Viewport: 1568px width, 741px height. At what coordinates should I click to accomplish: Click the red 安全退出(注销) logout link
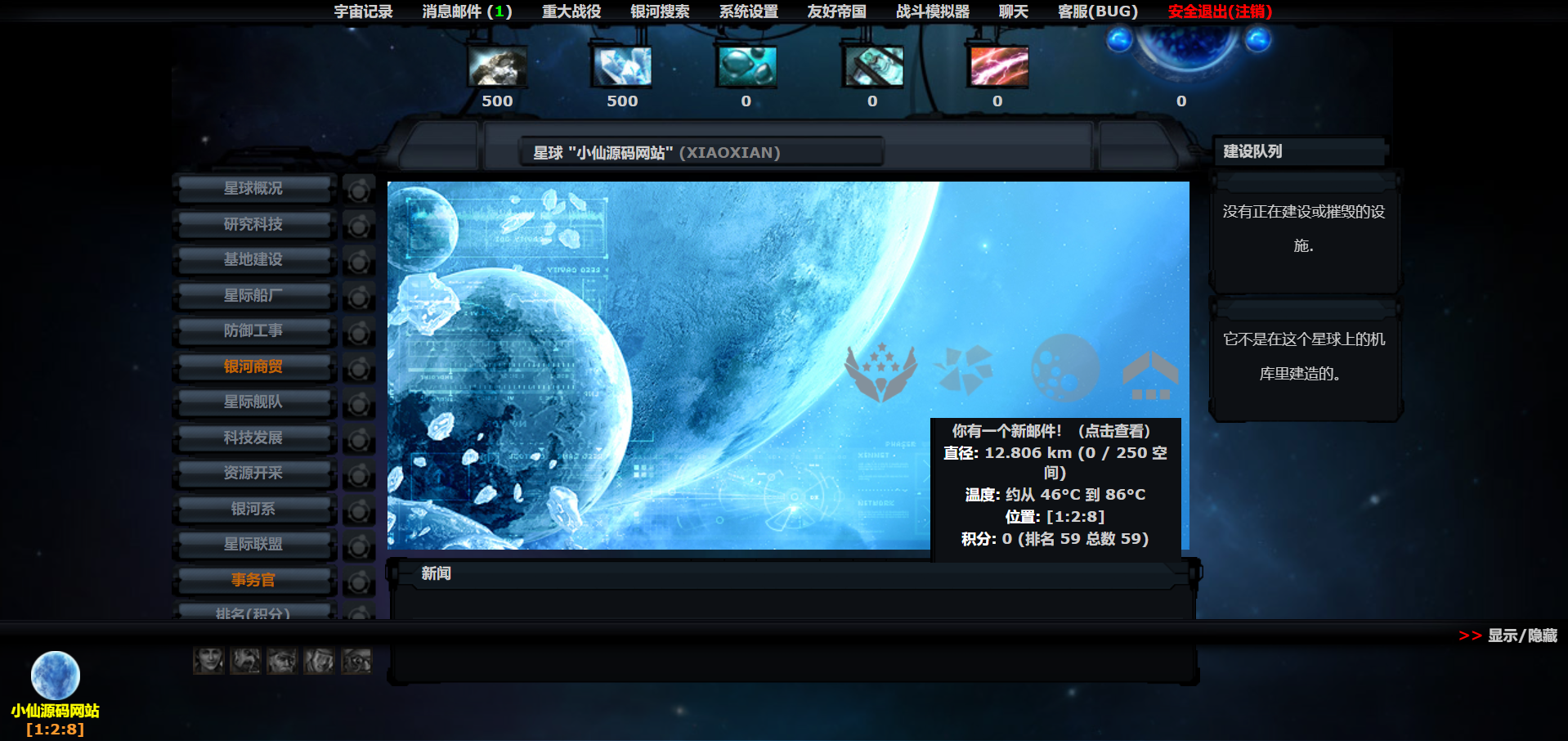1220,11
